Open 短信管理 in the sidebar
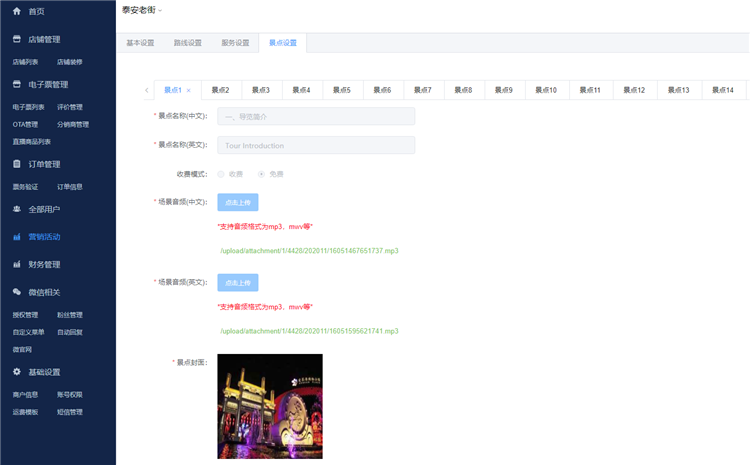Viewport: 750px width, 465px height. (70, 412)
